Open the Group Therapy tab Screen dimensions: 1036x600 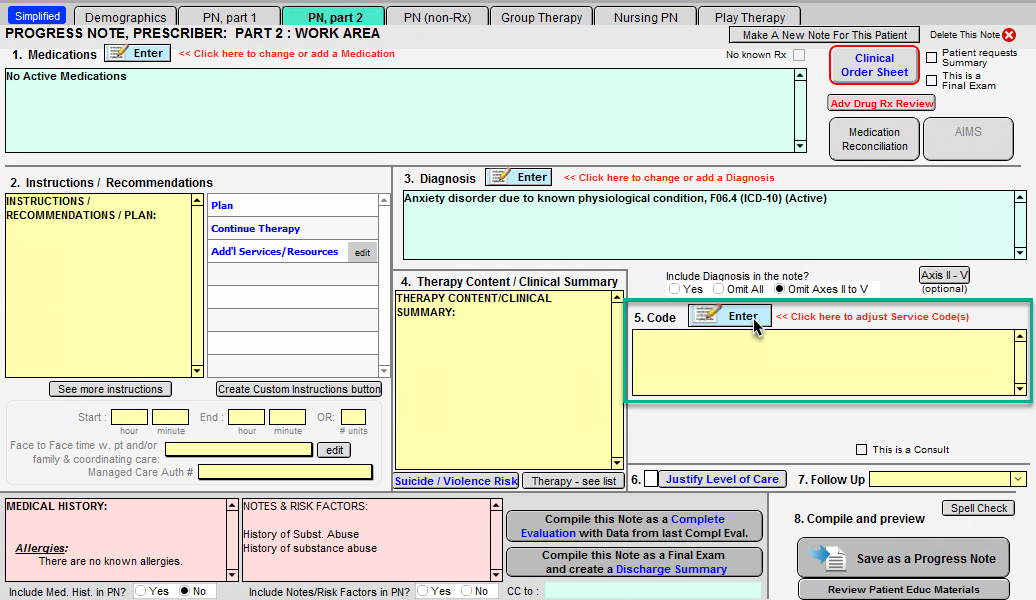[x=541, y=17]
